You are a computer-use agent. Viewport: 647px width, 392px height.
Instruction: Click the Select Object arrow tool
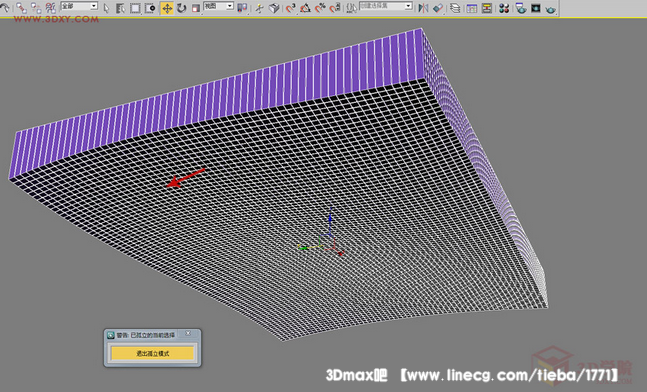click(x=106, y=8)
